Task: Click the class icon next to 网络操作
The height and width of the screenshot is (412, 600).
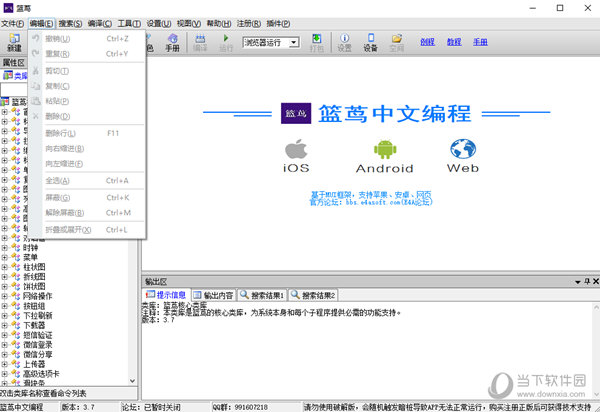Action: (16, 296)
